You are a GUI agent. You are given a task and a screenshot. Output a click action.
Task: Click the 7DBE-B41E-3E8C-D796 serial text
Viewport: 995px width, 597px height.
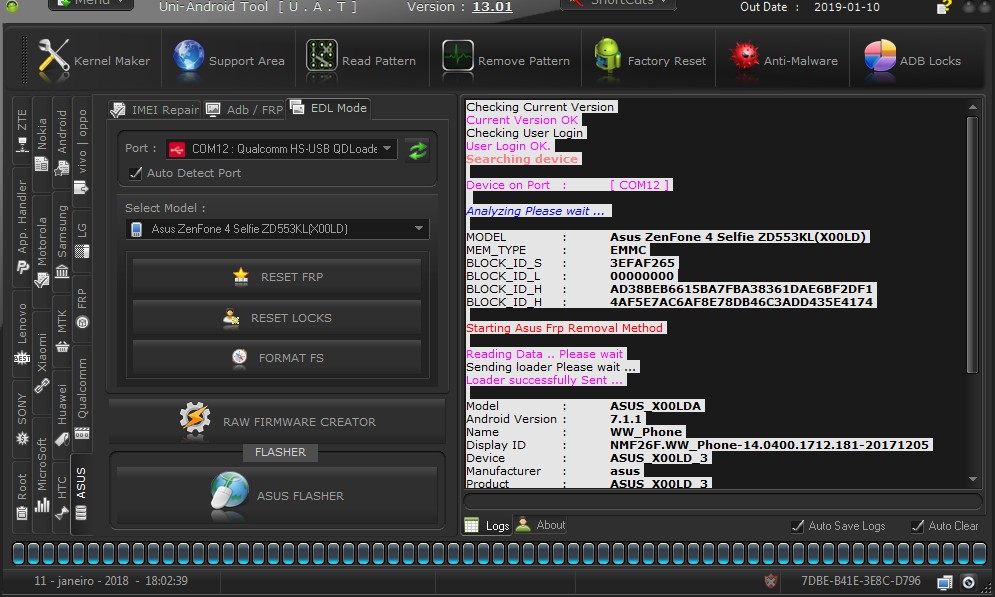860,581
